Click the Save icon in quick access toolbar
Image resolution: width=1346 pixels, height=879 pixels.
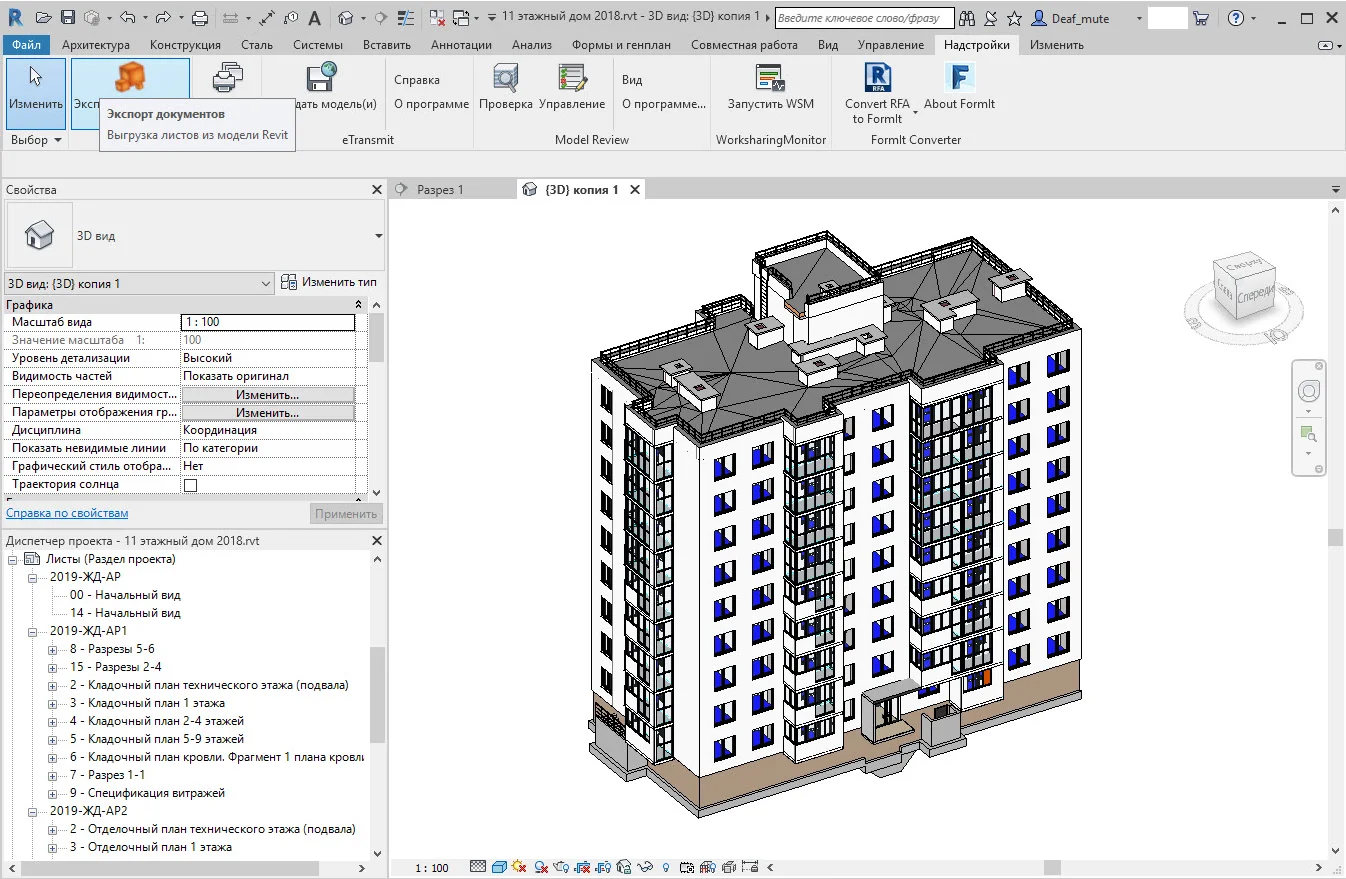click(x=68, y=18)
